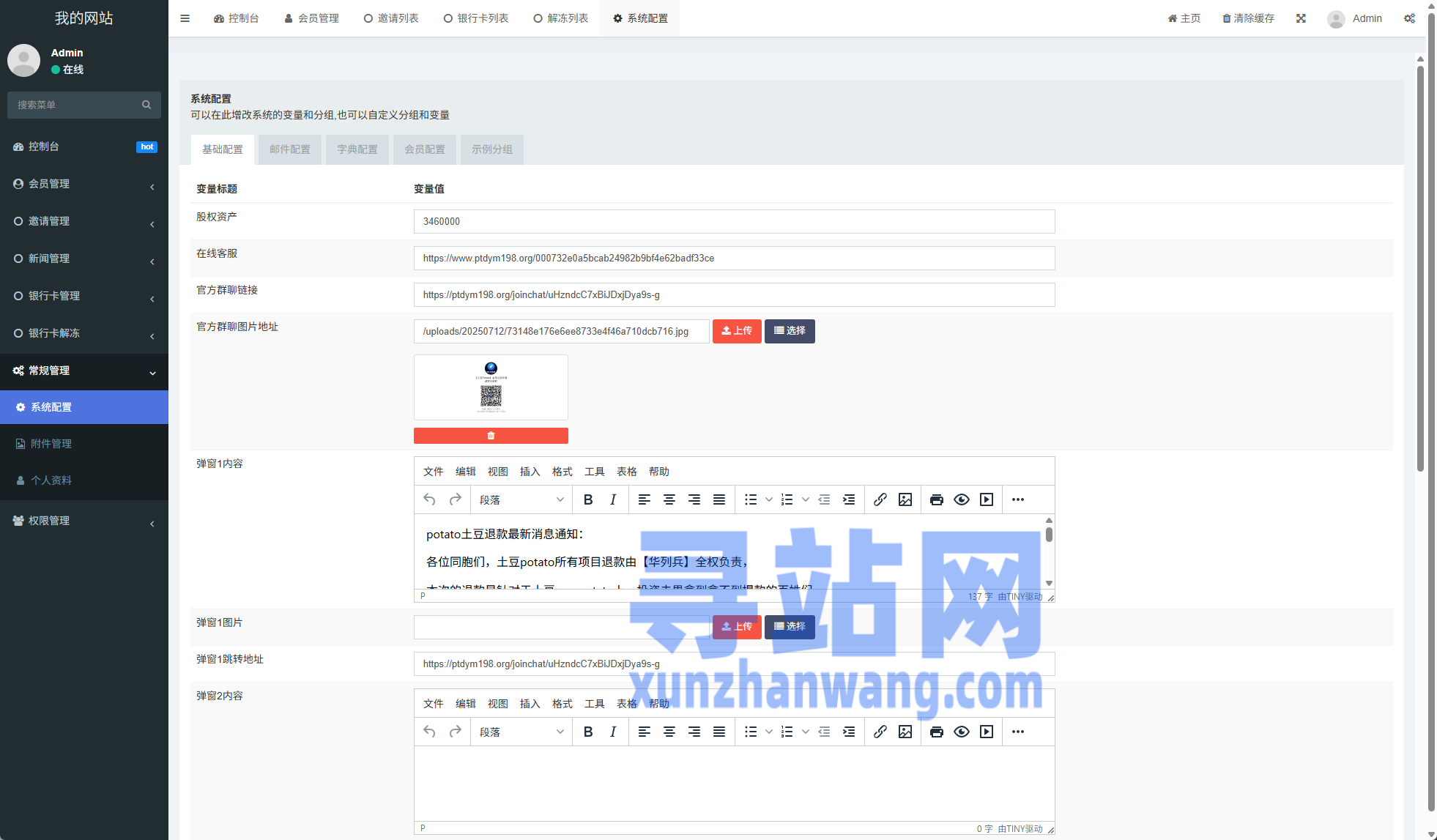
Task: Justify text in 弹窗1内容 editor
Action: 719,499
